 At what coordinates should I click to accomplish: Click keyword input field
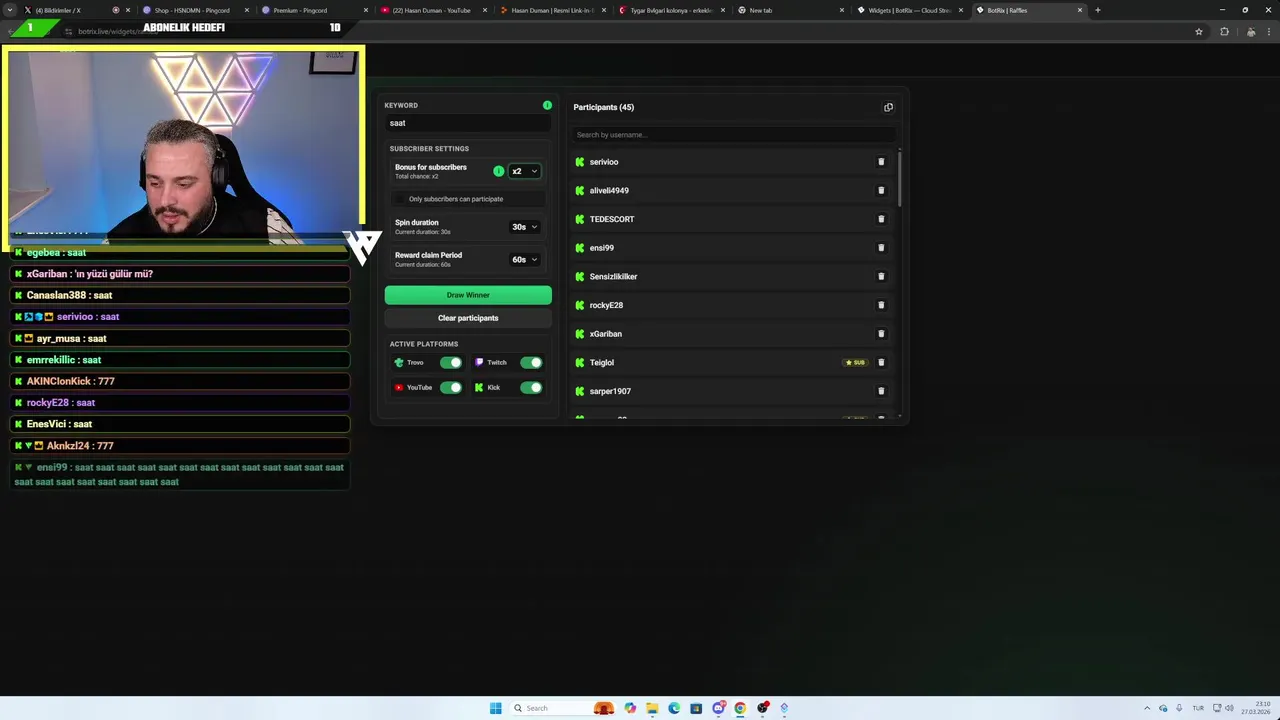[468, 123]
